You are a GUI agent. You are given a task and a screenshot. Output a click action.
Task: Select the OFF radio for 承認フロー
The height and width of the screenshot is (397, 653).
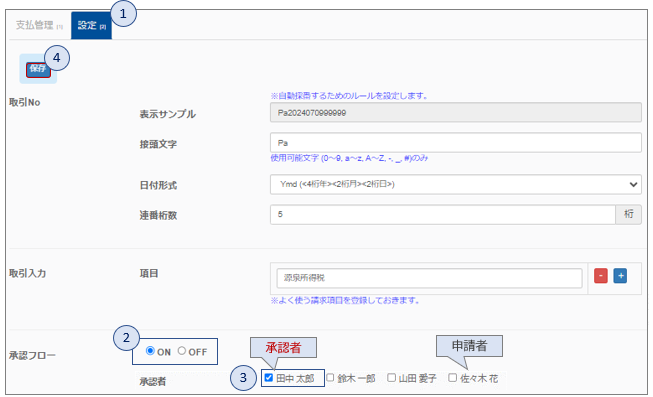coord(182,351)
